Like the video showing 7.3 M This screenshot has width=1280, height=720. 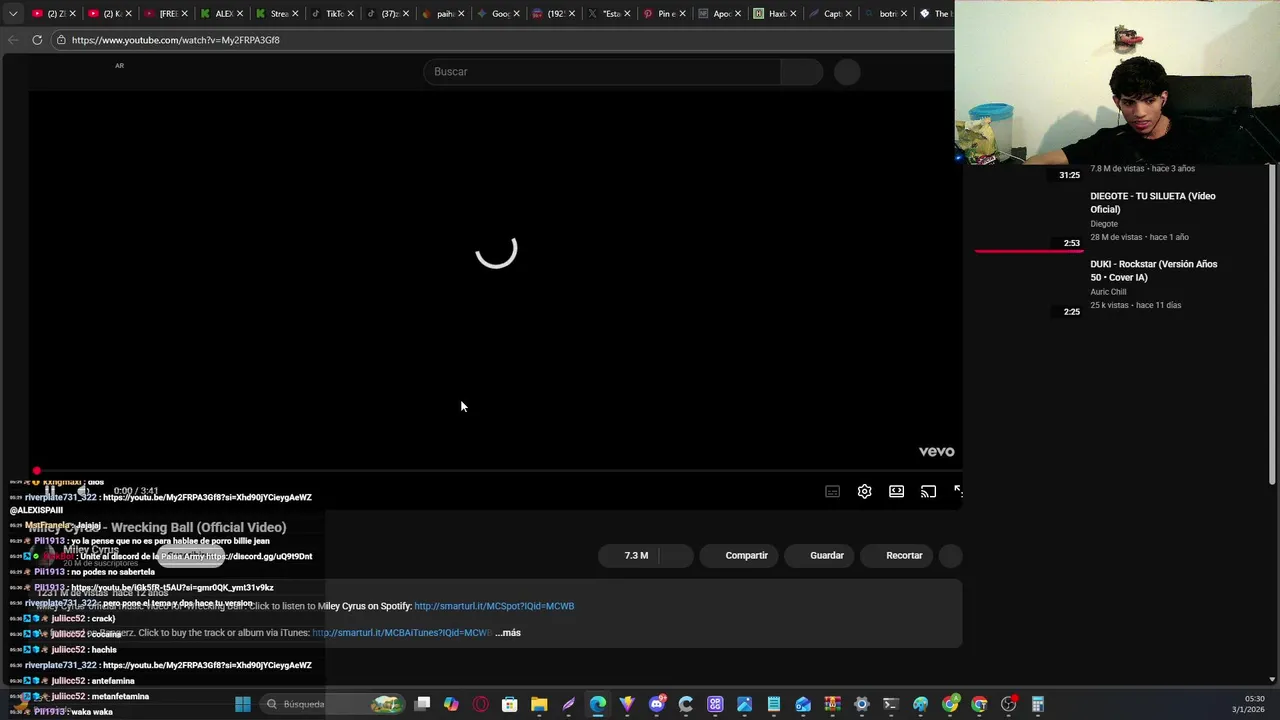tap(630, 555)
